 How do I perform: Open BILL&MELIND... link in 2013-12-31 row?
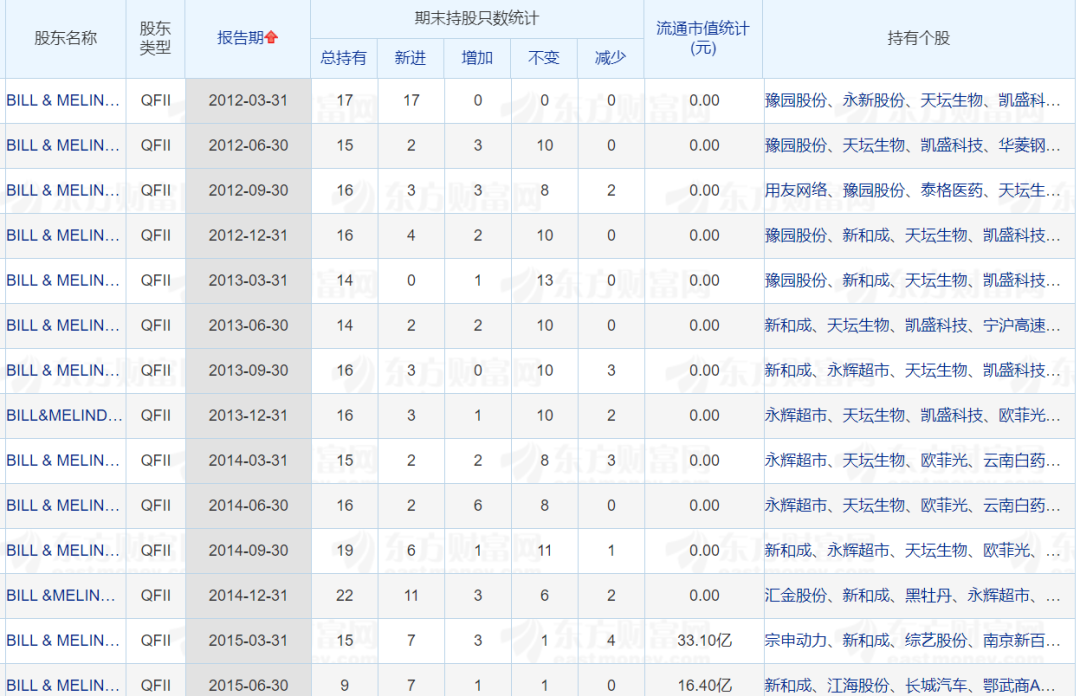pyautogui.click(x=64, y=416)
